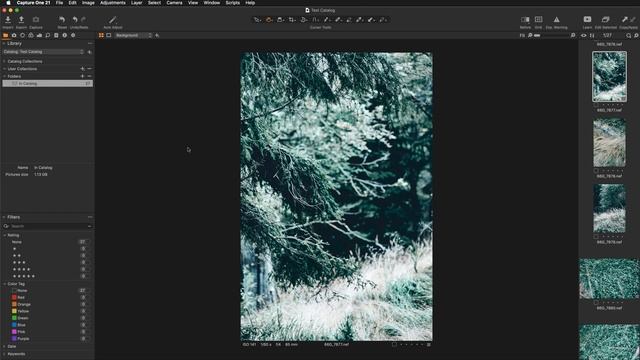Viewport: 640px width, 360px height.
Task: Expand the Date filter group
Action: pyautogui.click(x=4, y=347)
